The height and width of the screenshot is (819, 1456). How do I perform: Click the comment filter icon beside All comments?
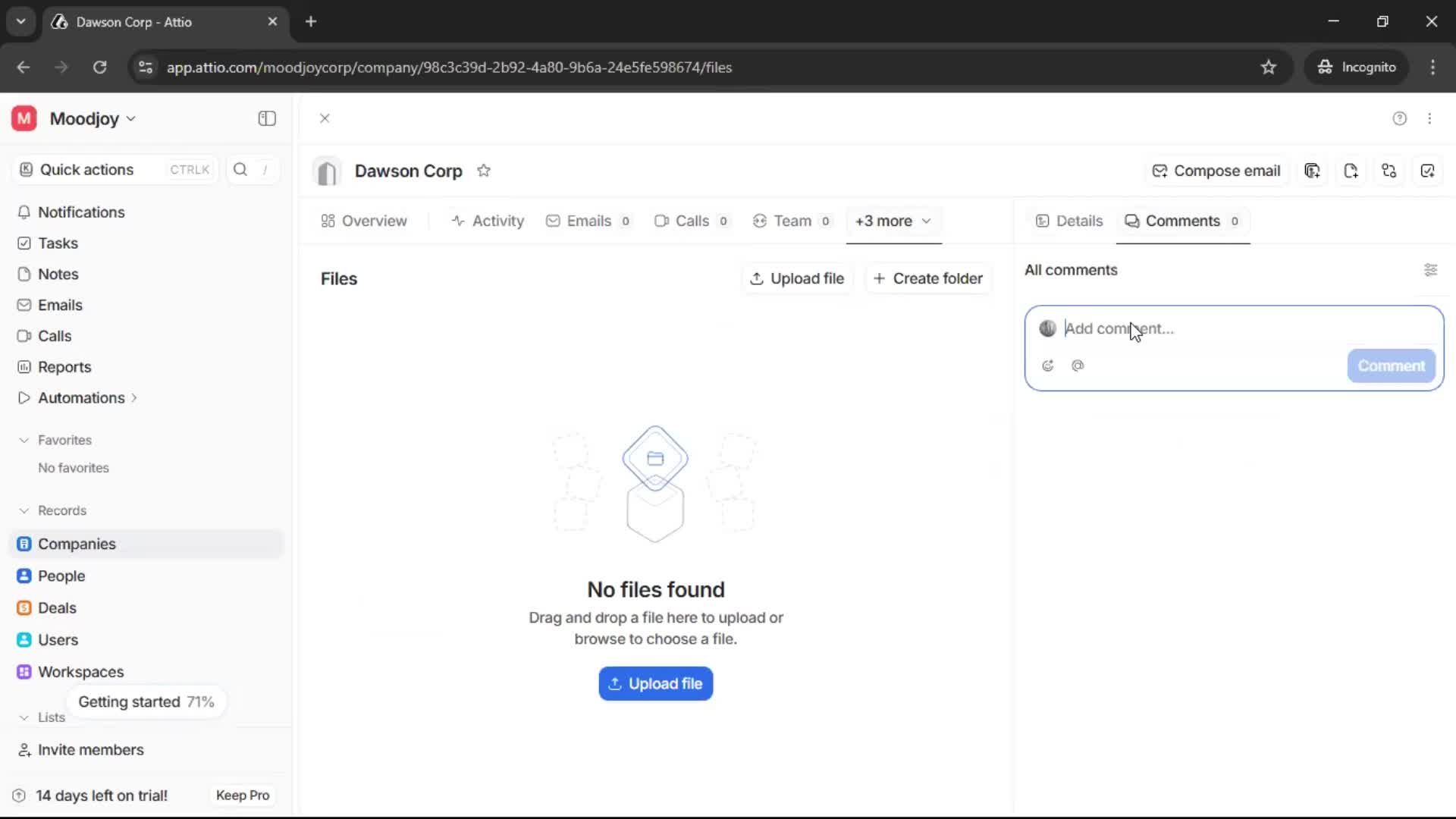pyautogui.click(x=1432, y=270)
